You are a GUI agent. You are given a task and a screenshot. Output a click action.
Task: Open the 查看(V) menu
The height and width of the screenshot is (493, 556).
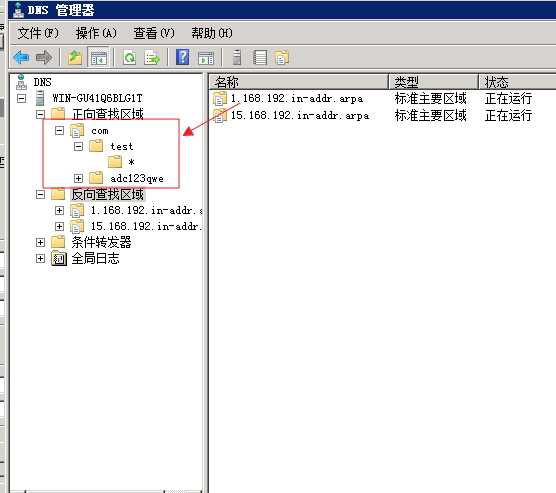[154, 33]
